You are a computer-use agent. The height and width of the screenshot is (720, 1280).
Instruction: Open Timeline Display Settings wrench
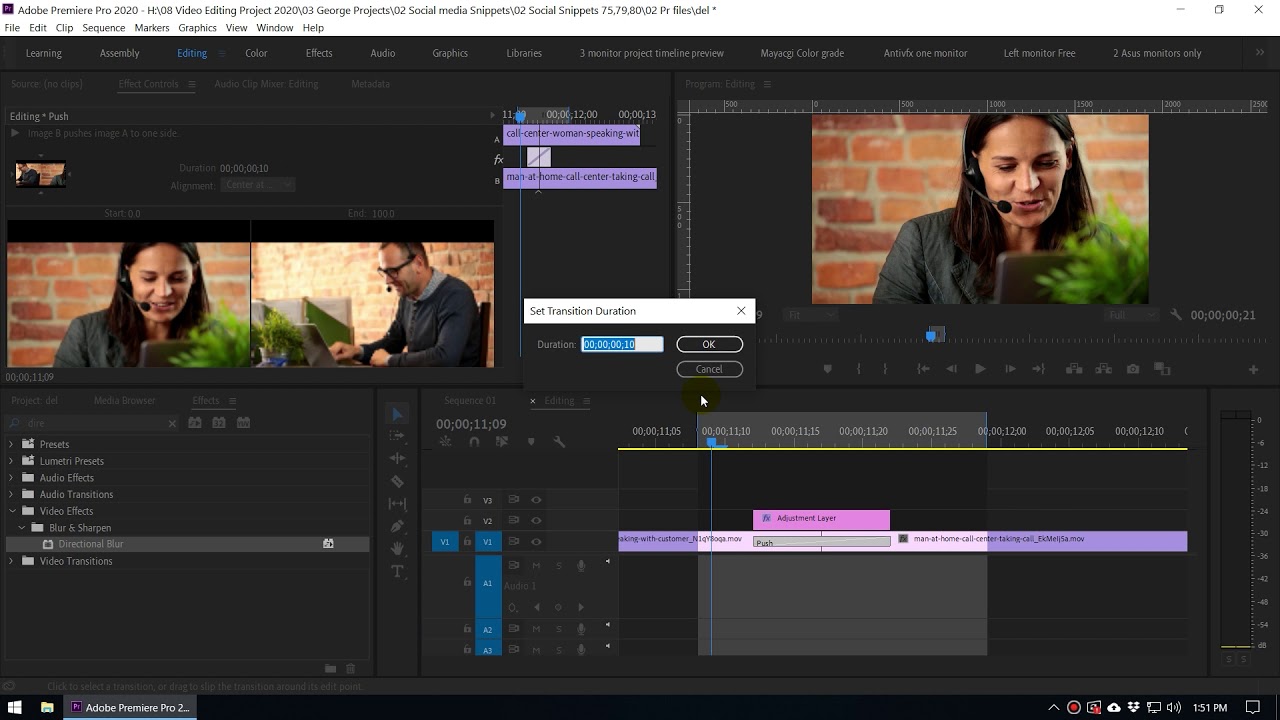559,442
